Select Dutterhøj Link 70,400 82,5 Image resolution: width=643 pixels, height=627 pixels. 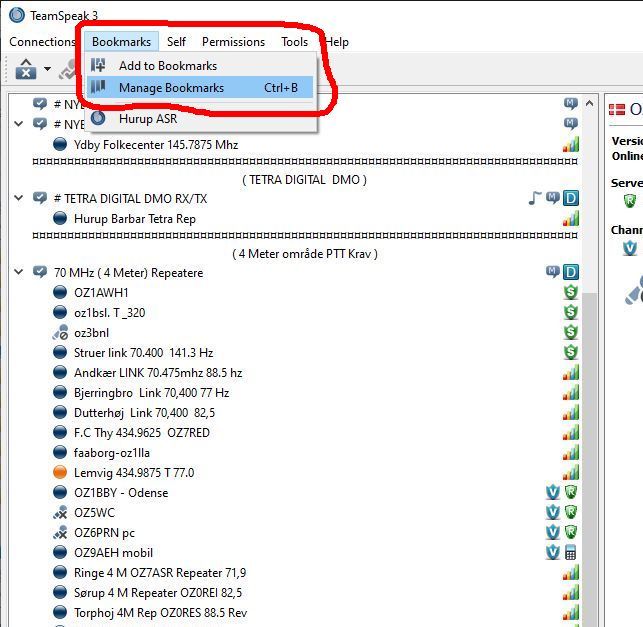[144, 413]
